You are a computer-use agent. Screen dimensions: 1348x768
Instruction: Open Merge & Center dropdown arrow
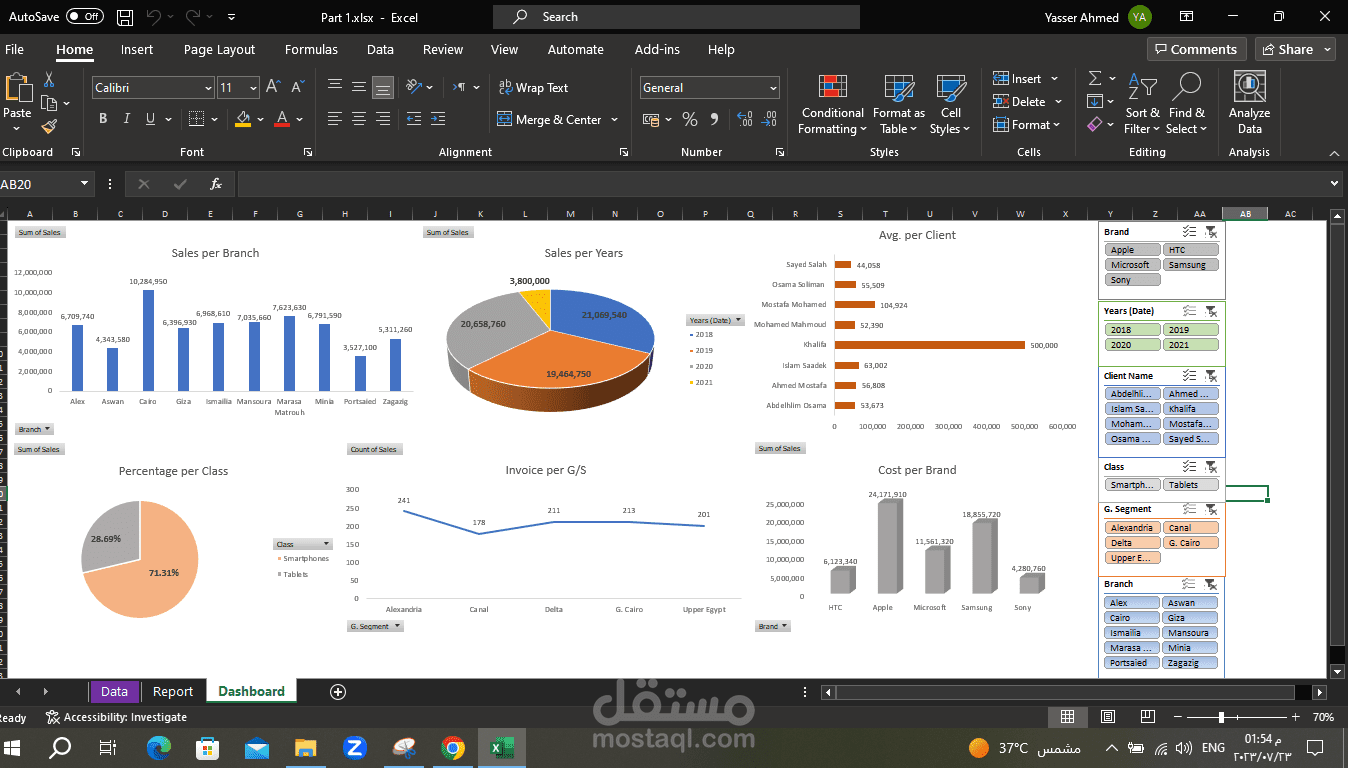point(614,120)
